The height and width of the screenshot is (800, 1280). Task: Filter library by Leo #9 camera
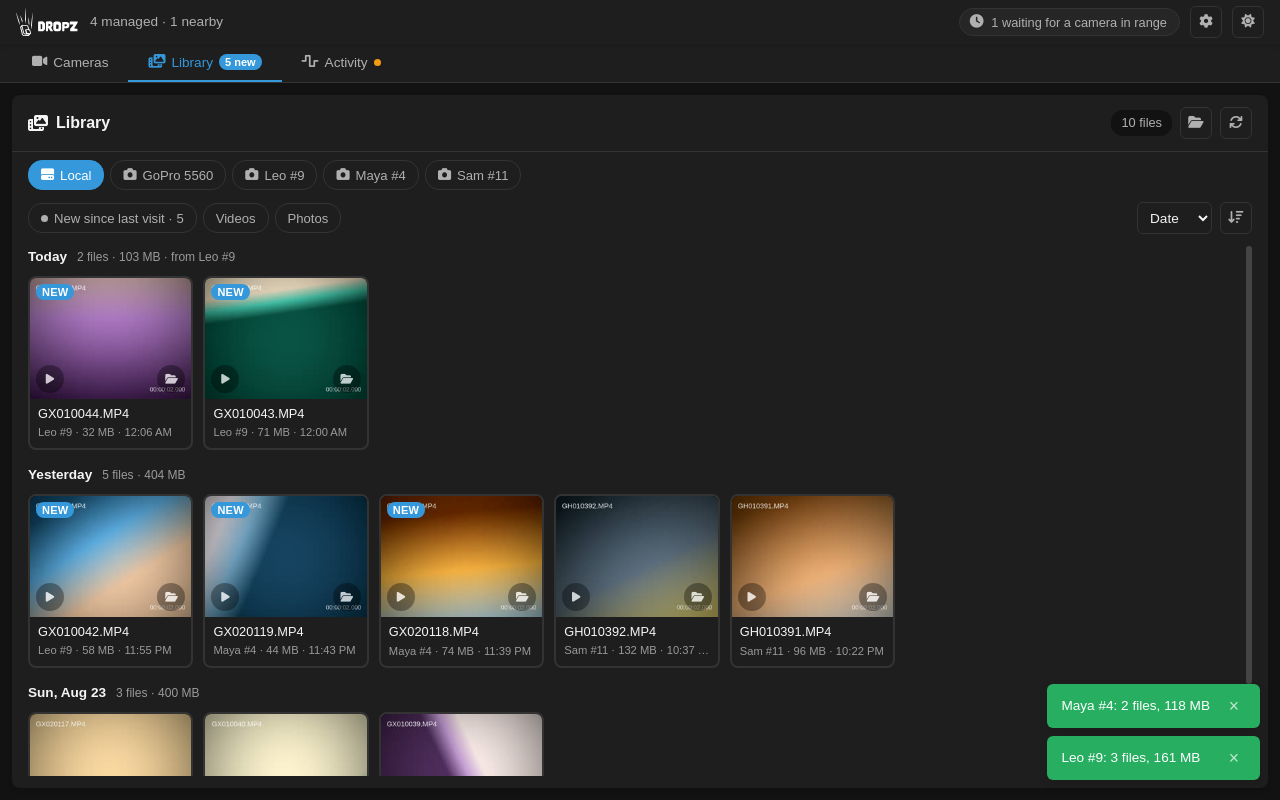[x=274, y=175]
